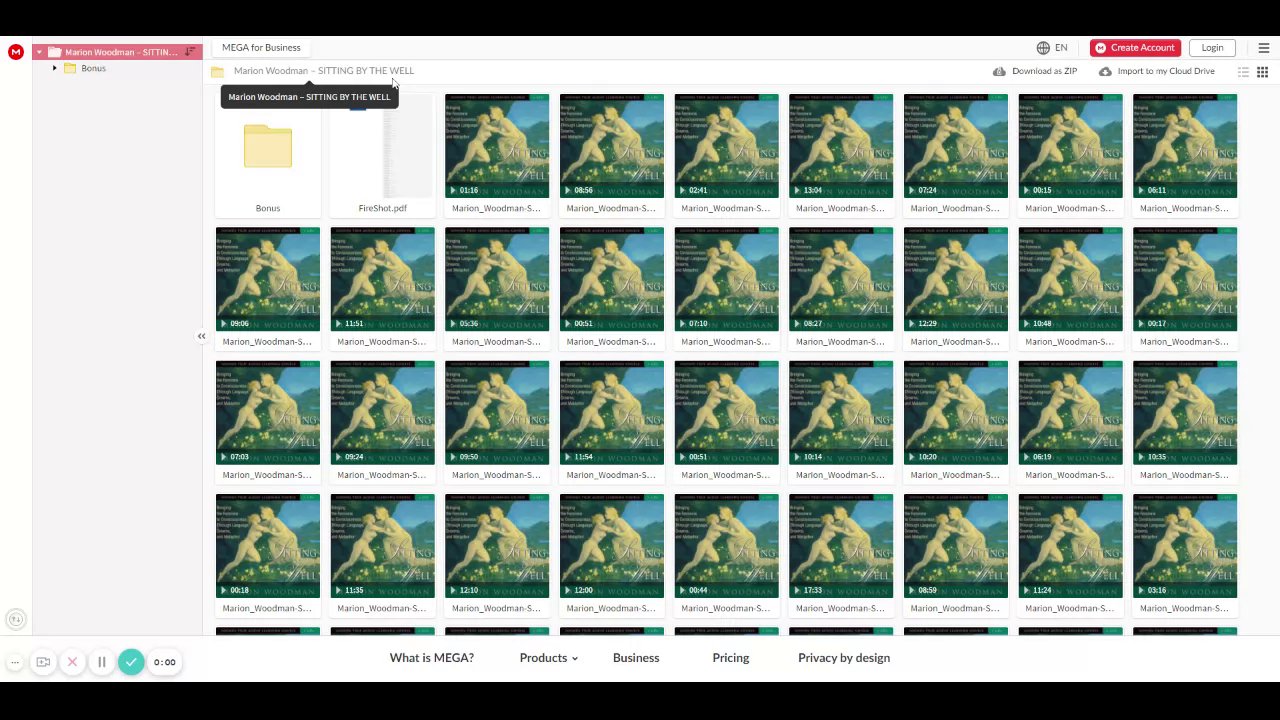
Task: Open the video thumbnail with 07:10 duration
Action: tap(726, 287)
